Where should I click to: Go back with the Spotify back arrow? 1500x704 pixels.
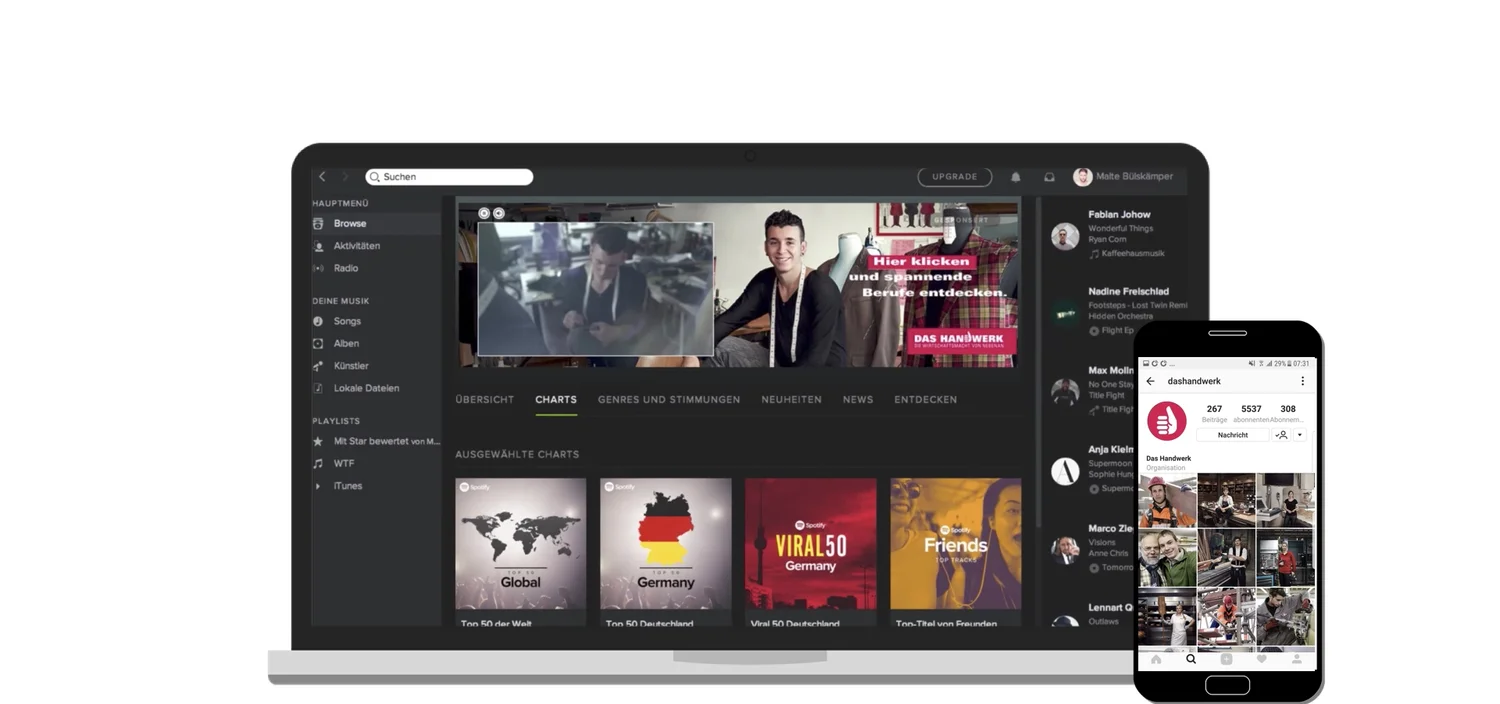pyautogui.click(x=322, y=177)
